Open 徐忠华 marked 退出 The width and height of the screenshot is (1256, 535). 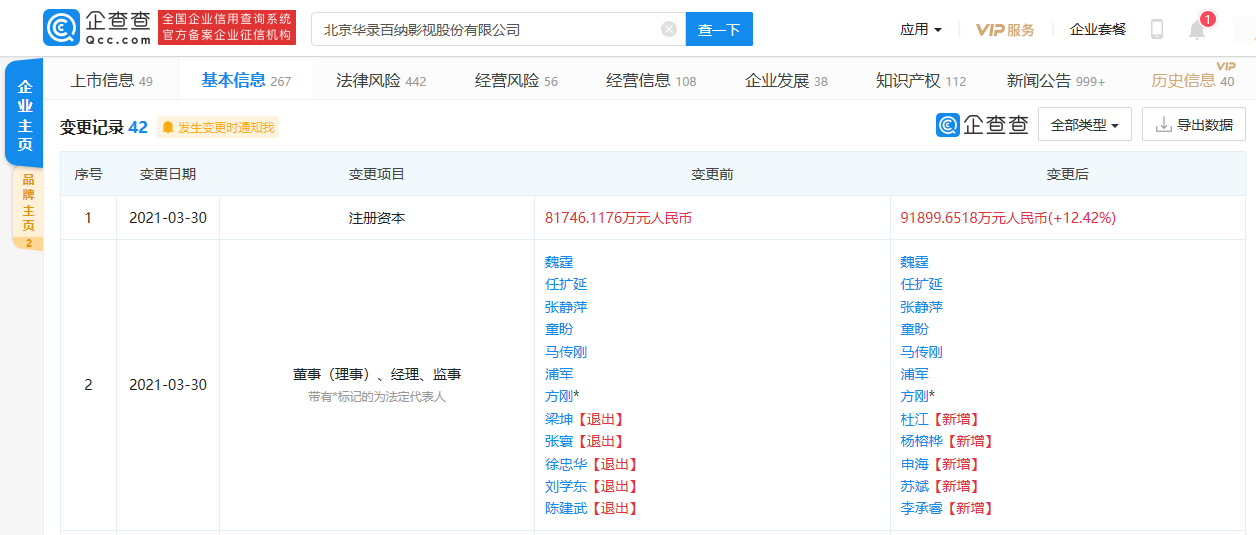coord(566,464)
